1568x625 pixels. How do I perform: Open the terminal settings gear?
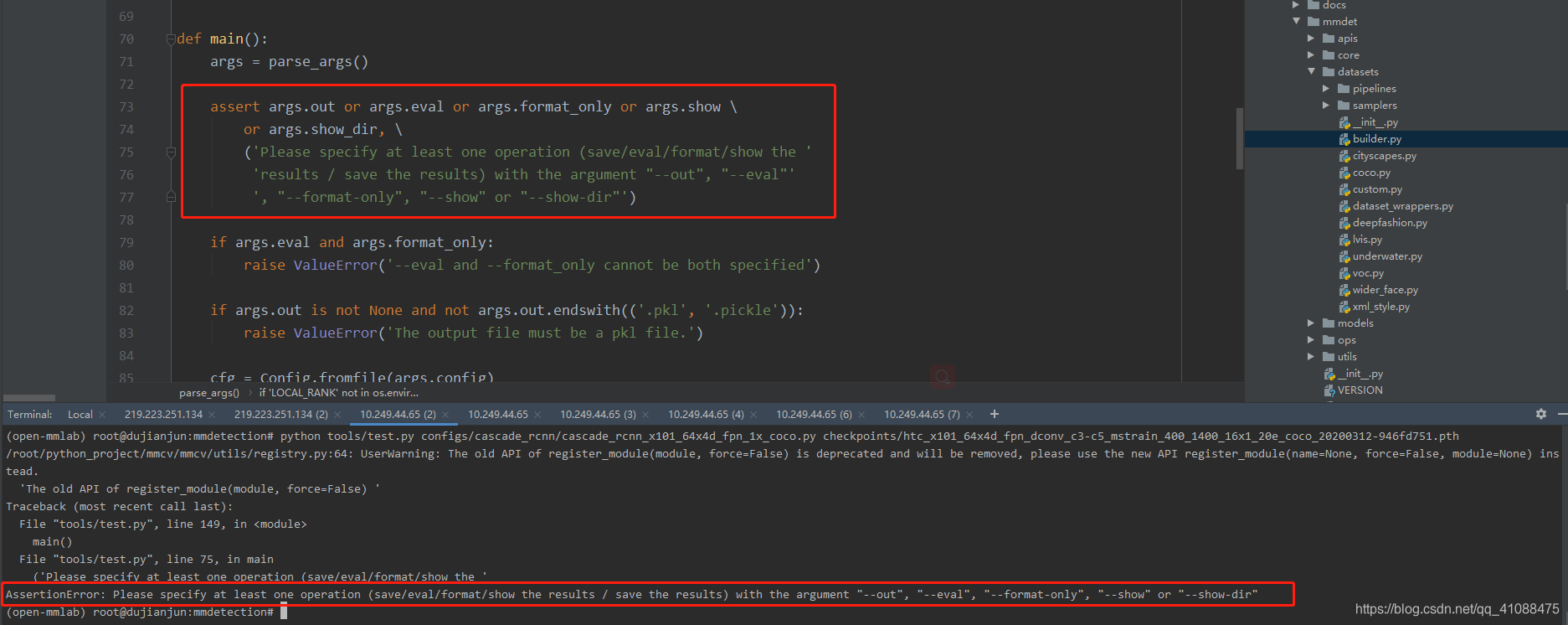[x=1541, y=414]
